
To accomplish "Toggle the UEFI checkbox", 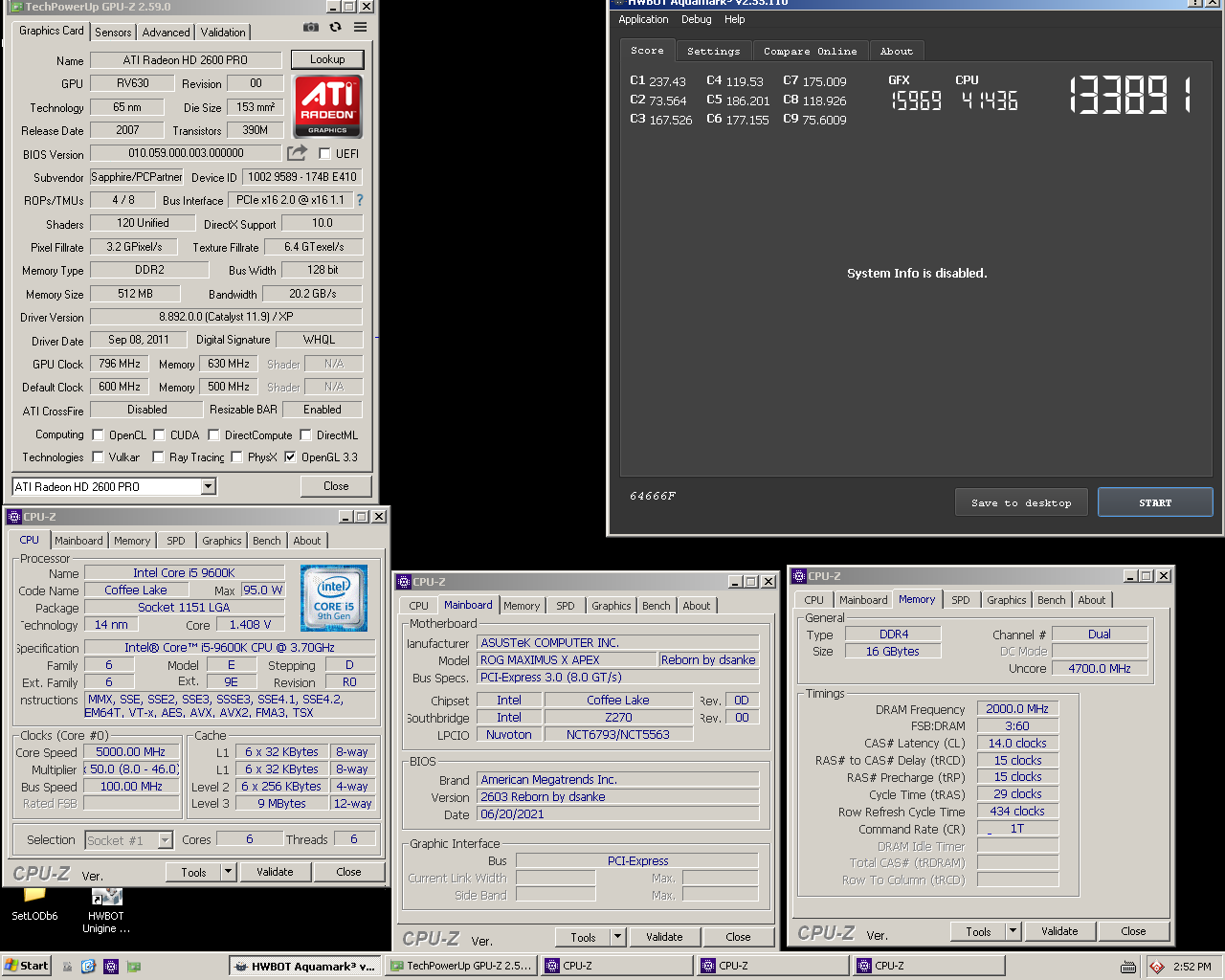I will (x=324, y=153).
